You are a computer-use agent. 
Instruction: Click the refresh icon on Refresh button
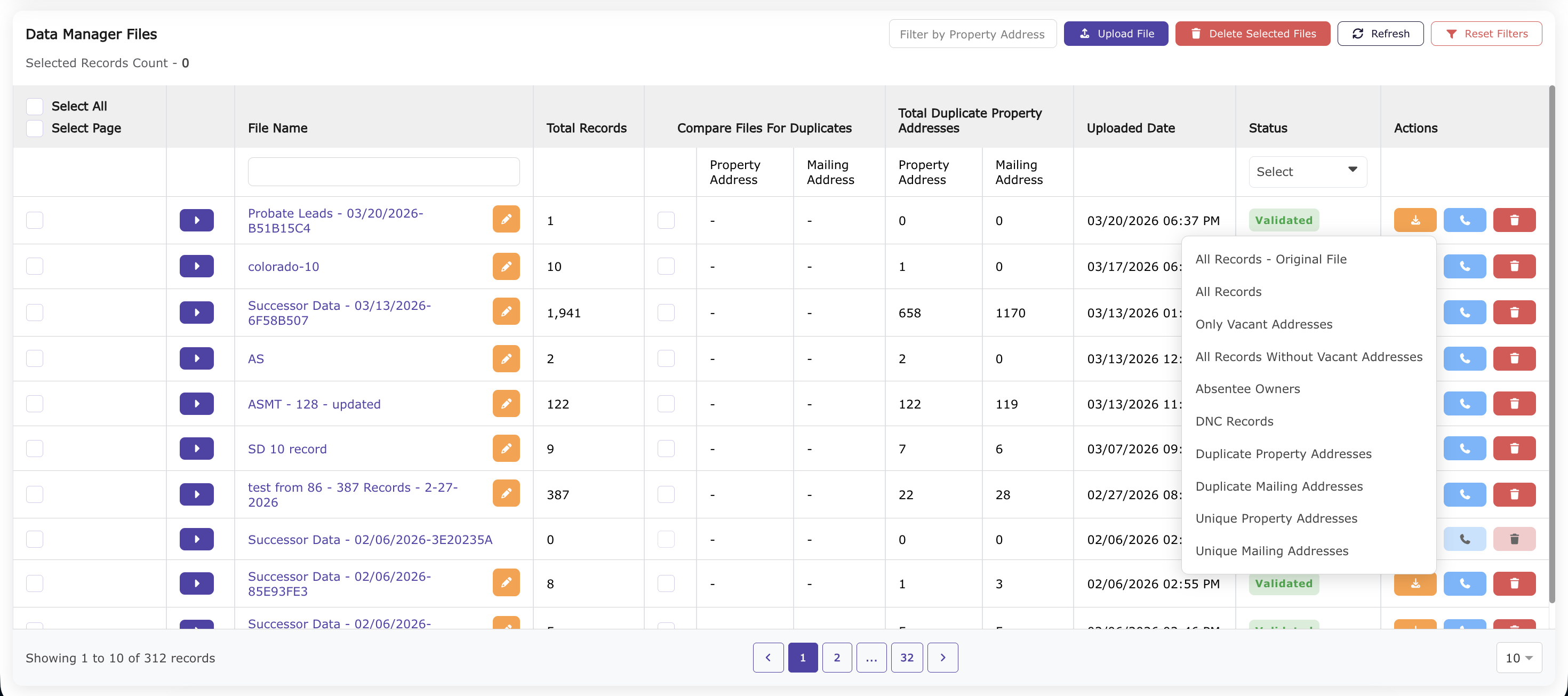point(1357,34)
